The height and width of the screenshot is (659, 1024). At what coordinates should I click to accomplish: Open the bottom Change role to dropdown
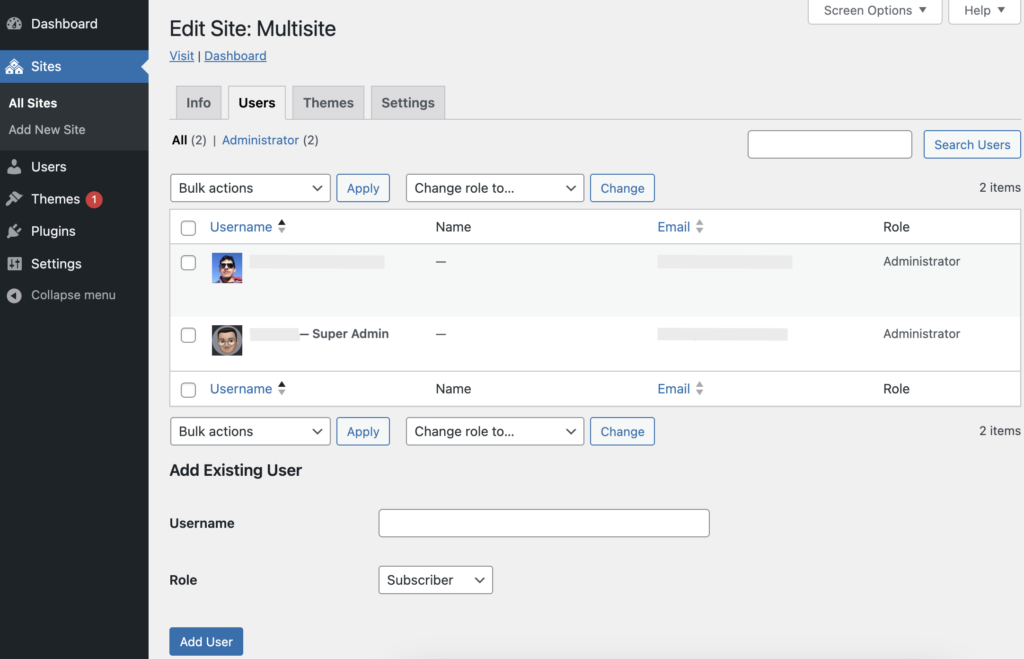coord(495,432)
